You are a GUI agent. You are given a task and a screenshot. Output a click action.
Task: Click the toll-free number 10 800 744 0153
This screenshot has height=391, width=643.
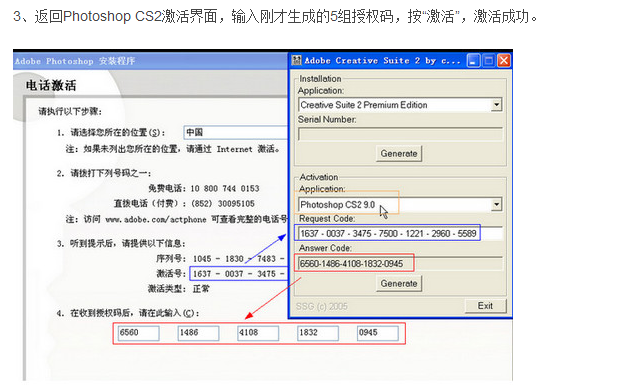[225, 188]
